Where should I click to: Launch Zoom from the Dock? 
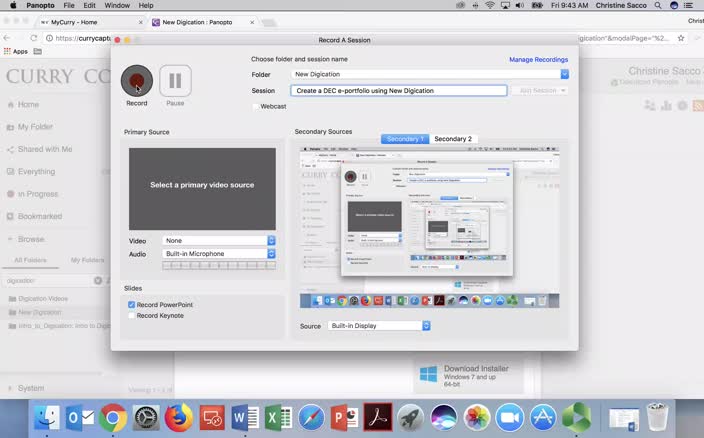coord(510,417)
